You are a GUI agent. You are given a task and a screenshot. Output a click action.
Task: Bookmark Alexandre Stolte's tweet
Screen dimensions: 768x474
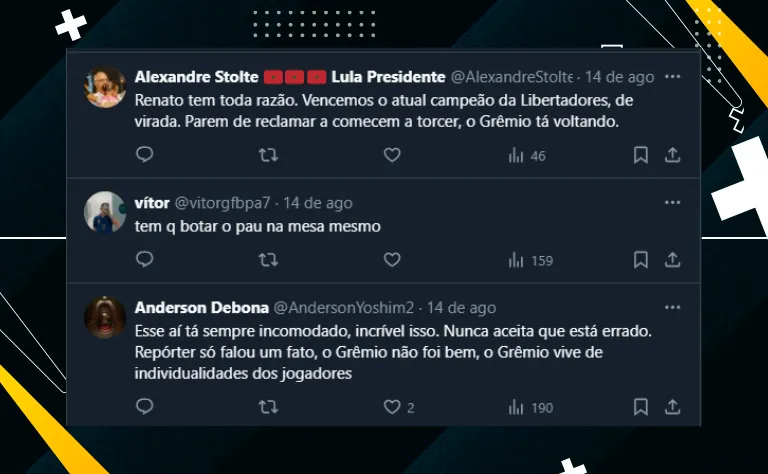tap(641, 155)
